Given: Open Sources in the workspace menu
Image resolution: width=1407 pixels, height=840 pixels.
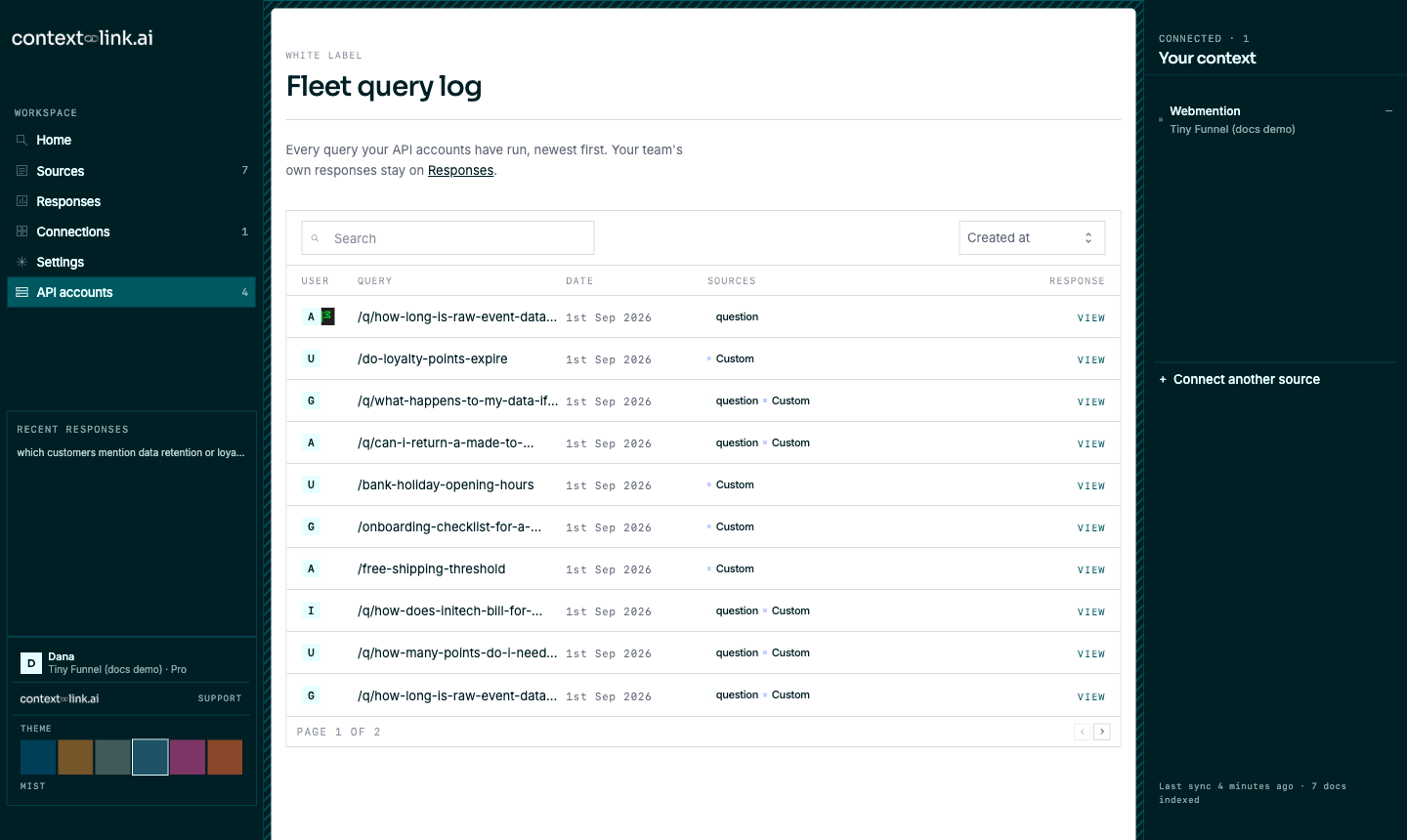Looking at the screenshot, I should pos(131,171).
